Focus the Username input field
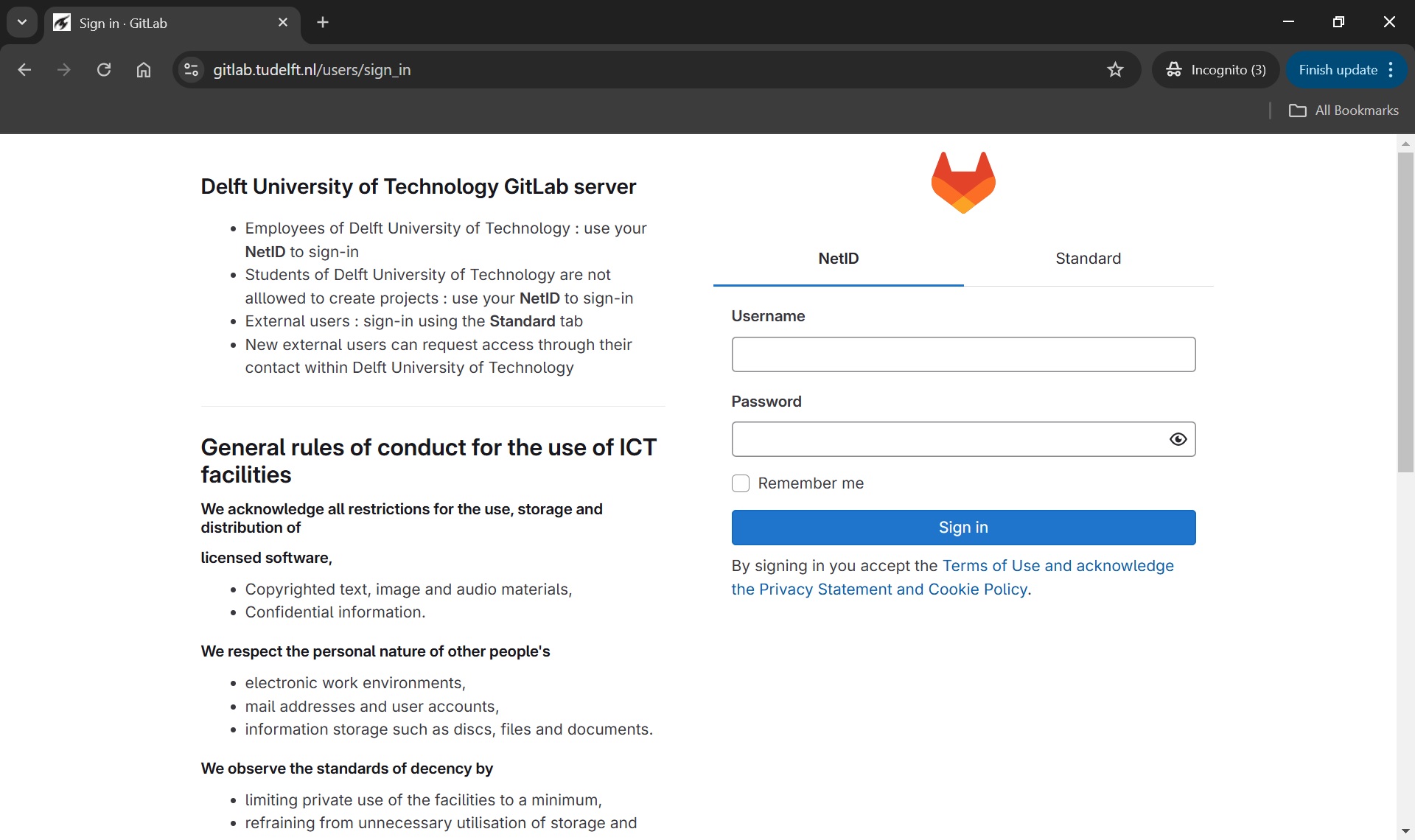The width and height of the screenshot is (1415, 840). 963,354
